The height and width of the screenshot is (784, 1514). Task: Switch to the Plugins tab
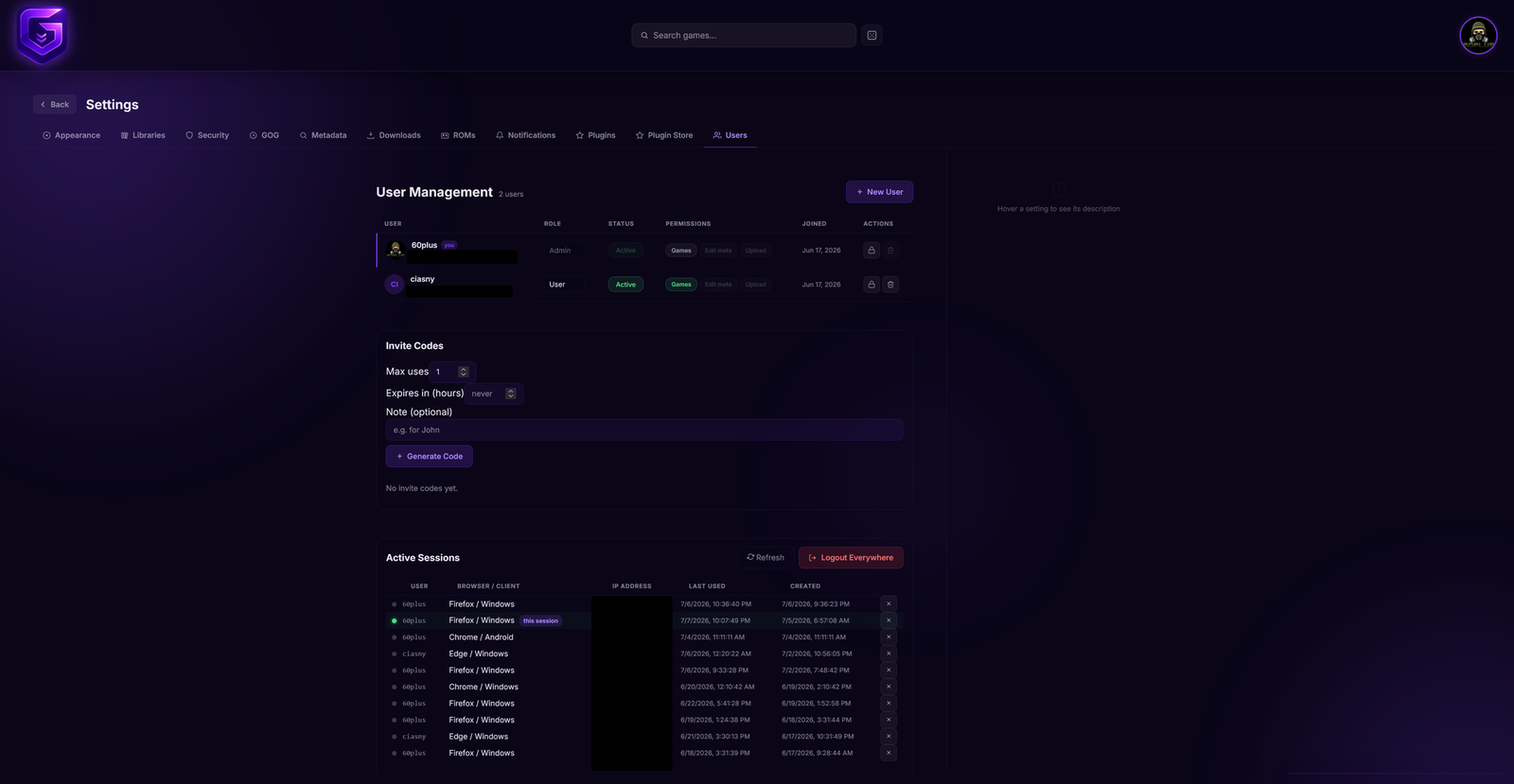coord(595,135)
